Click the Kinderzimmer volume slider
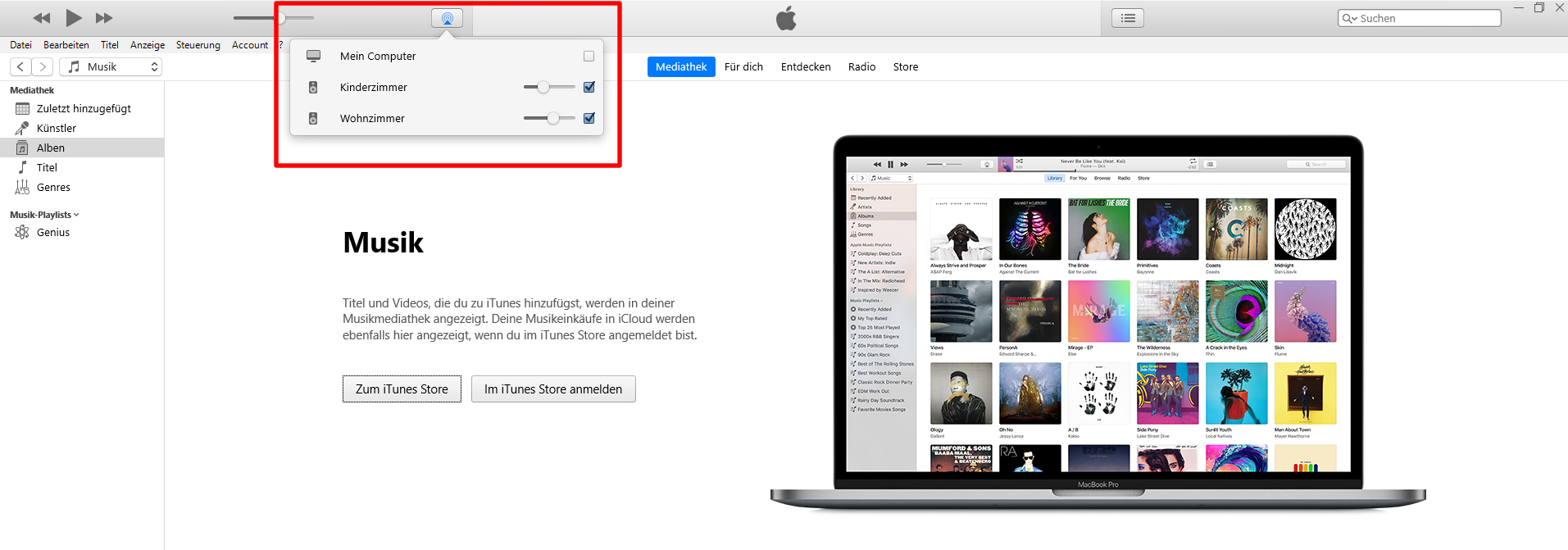The height and width of the screenshot is (550, 1568). click(x=549, y=87)
